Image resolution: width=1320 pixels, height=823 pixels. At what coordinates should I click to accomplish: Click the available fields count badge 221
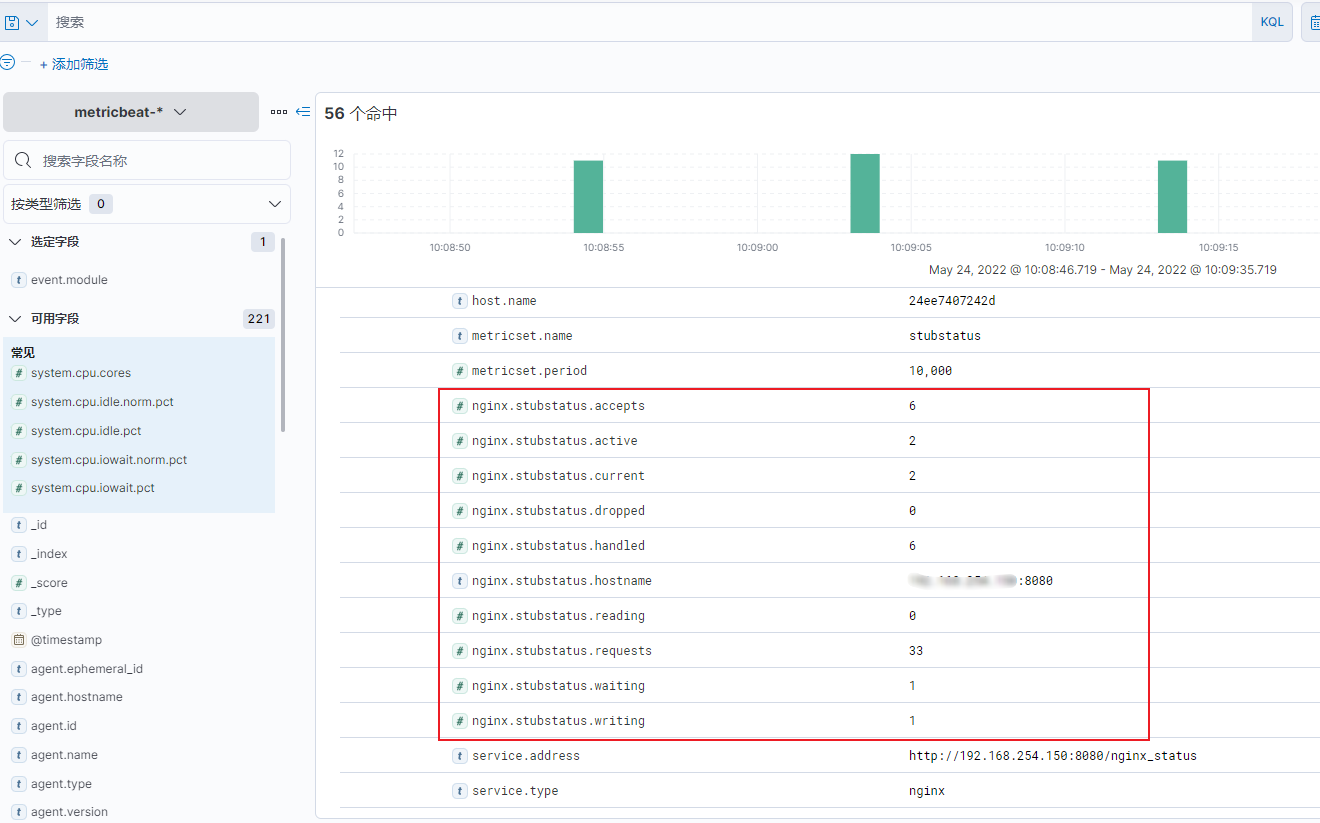[259, 319]
